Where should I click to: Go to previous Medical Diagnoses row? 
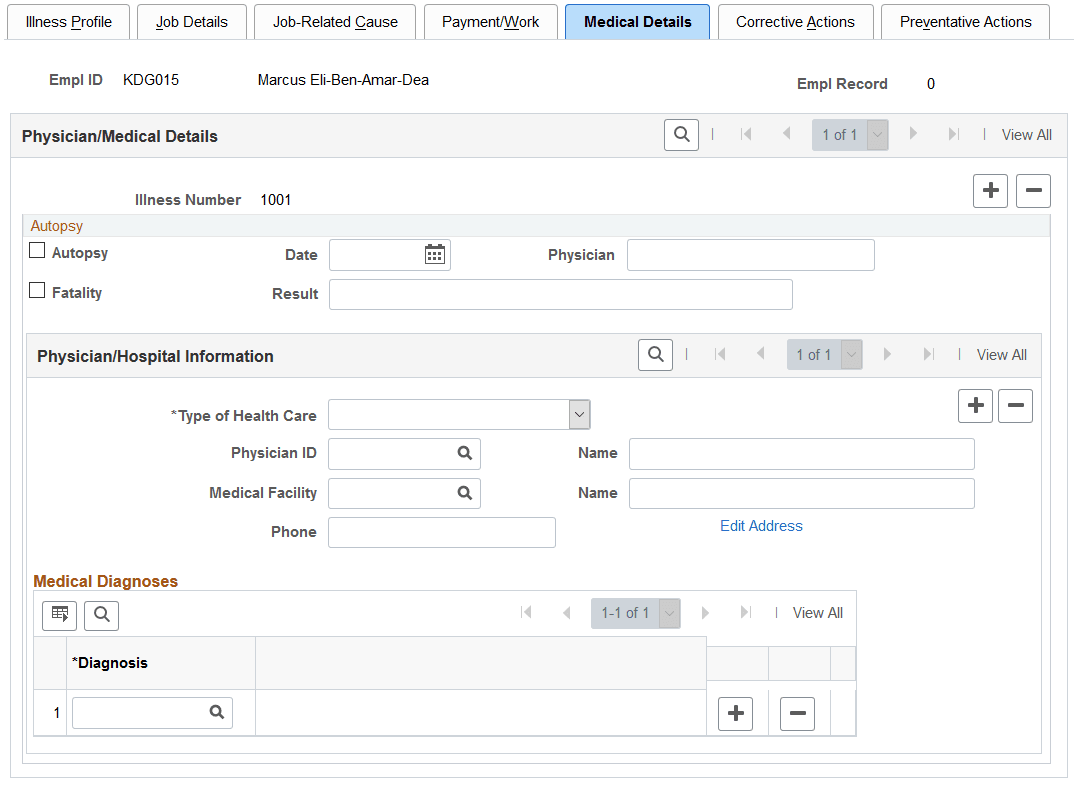coord(566,612)
